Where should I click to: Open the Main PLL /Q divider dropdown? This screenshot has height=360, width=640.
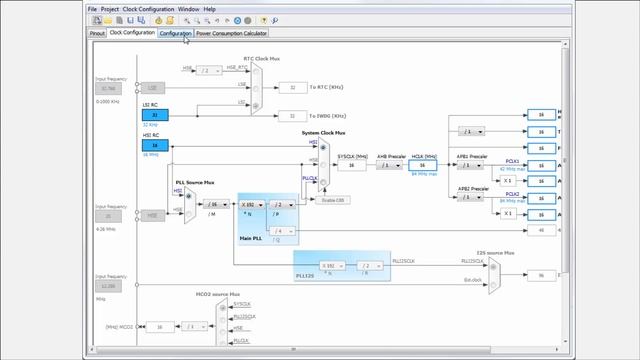coord(282,231)
